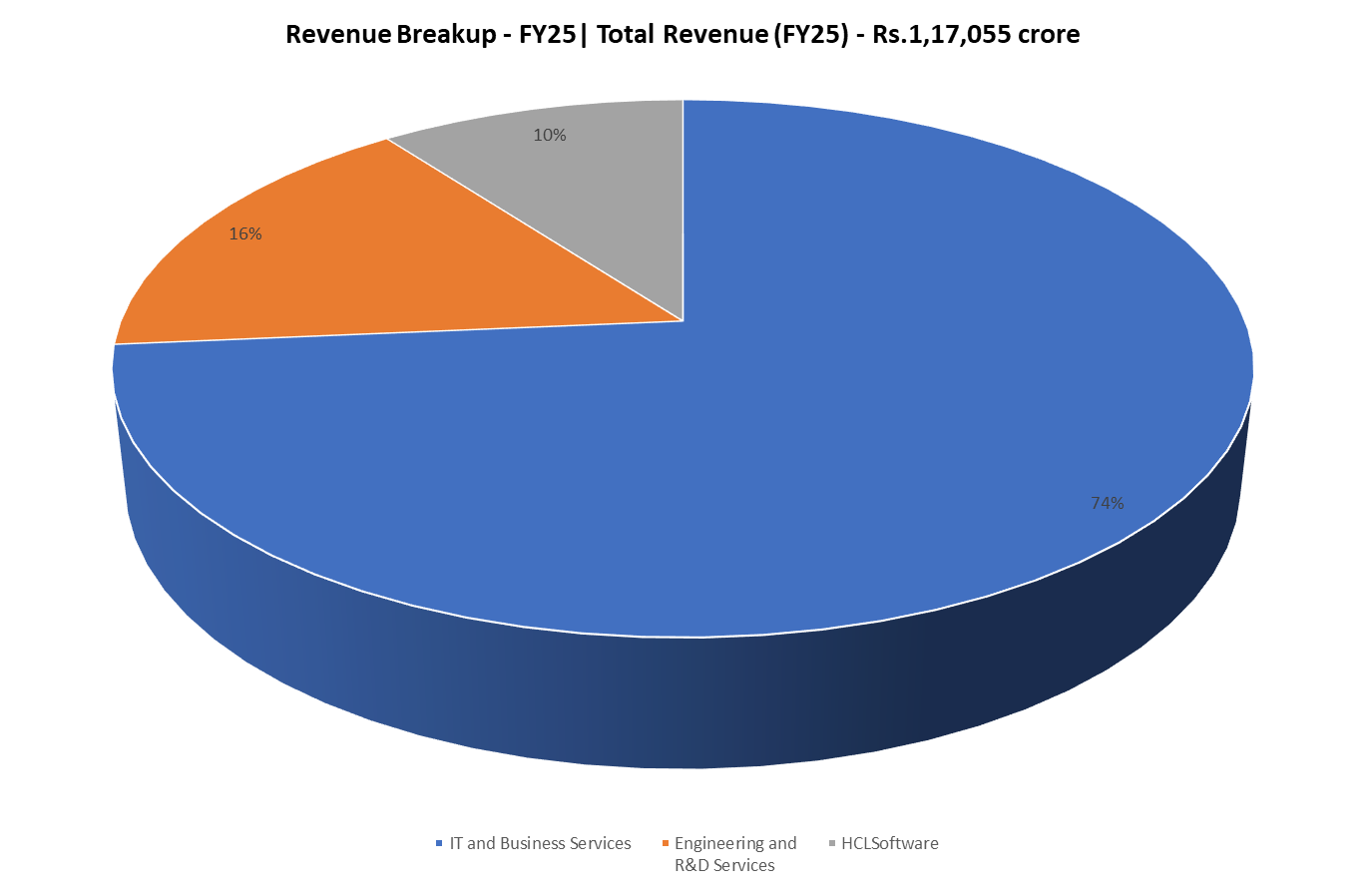Select the 'IT and Business Services' legend text
This screenshot has width=1369, height=896.
540,843
